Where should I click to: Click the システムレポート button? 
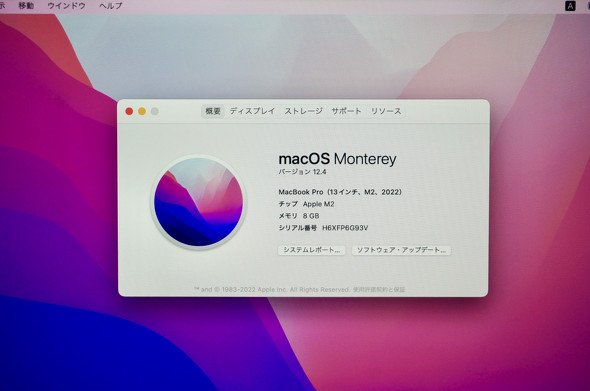click(312, 250)
